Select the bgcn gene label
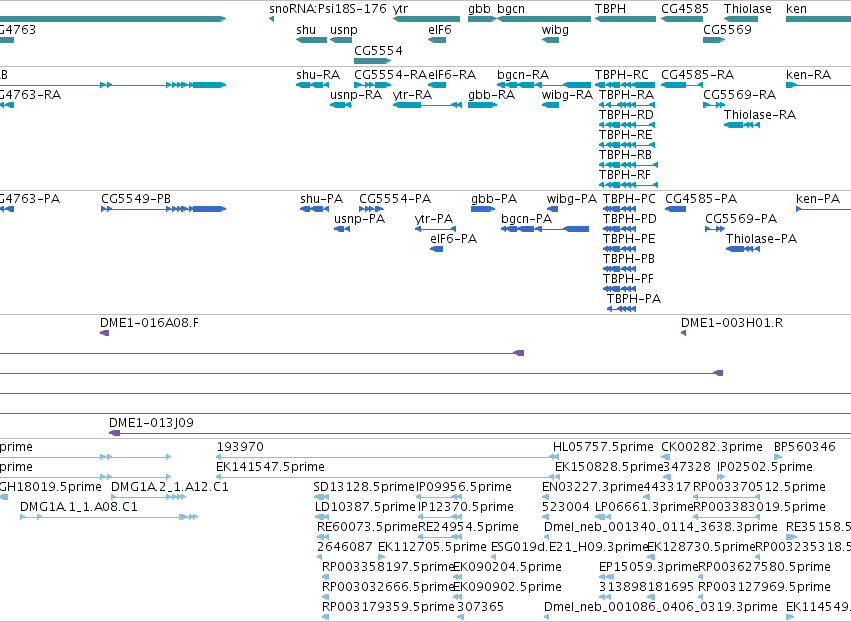 click(x=511, y=9)
